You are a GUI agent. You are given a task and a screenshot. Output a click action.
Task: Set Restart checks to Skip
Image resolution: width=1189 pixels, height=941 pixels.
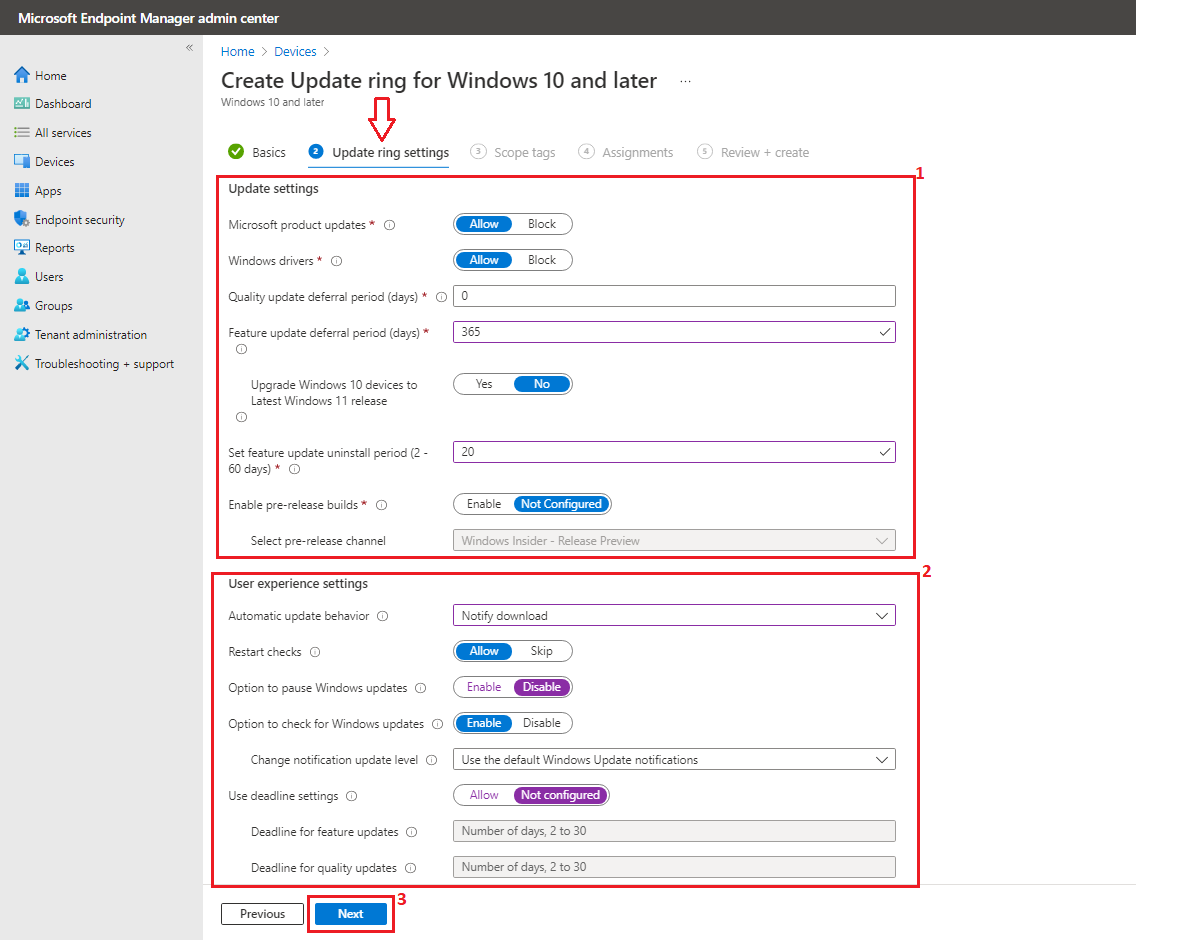click(541, 652)
